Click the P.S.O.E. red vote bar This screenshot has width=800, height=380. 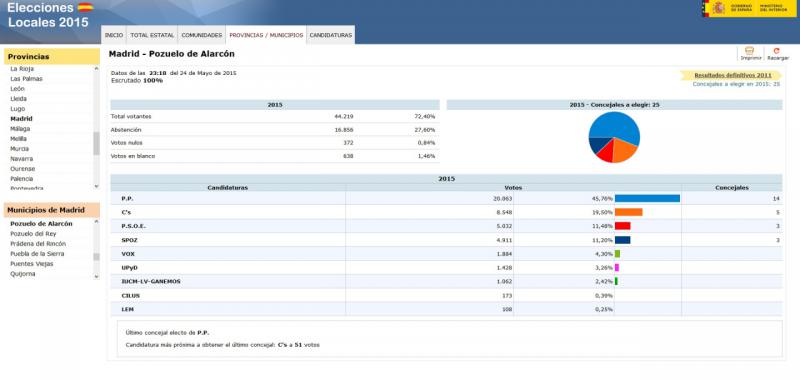coord(622,226)
